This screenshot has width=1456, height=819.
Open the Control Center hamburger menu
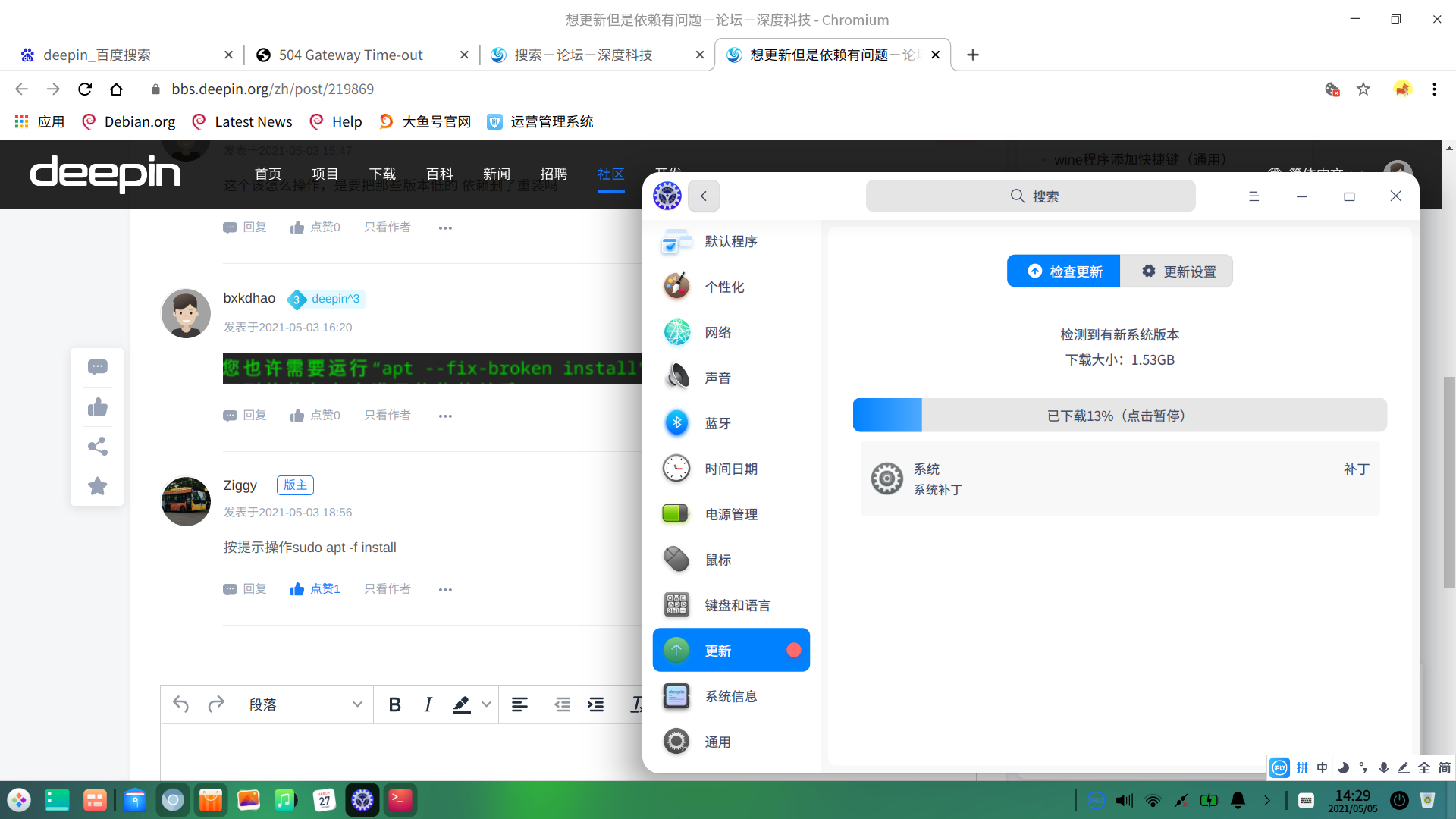[1254, 196]
